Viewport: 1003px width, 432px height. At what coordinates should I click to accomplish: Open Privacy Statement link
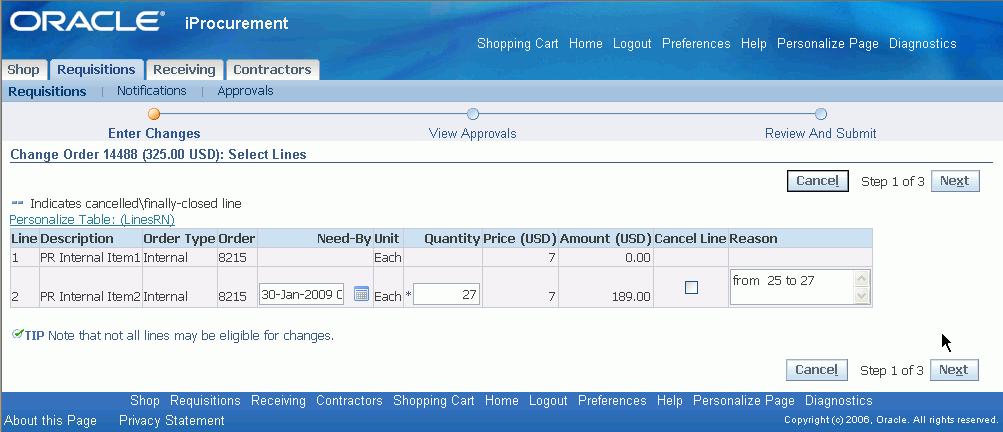tap(171, 420)
